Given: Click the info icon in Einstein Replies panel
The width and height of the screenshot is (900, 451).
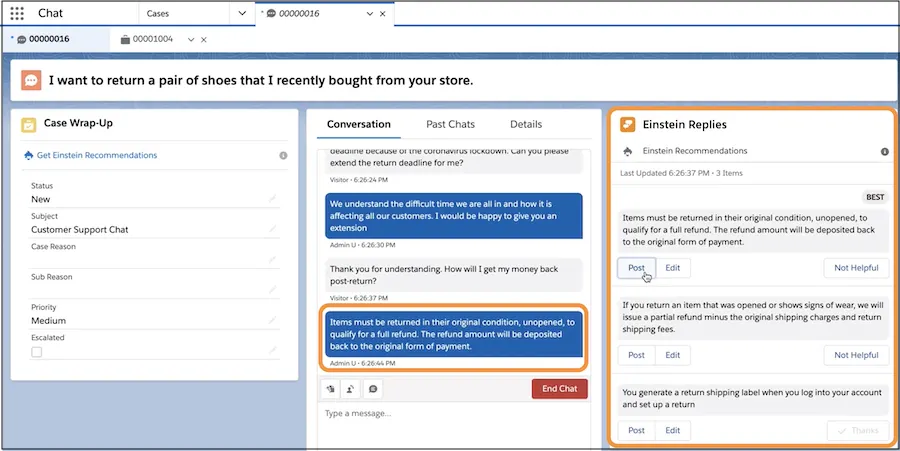Looking at the screenshot, I should (x=884, y=152).
